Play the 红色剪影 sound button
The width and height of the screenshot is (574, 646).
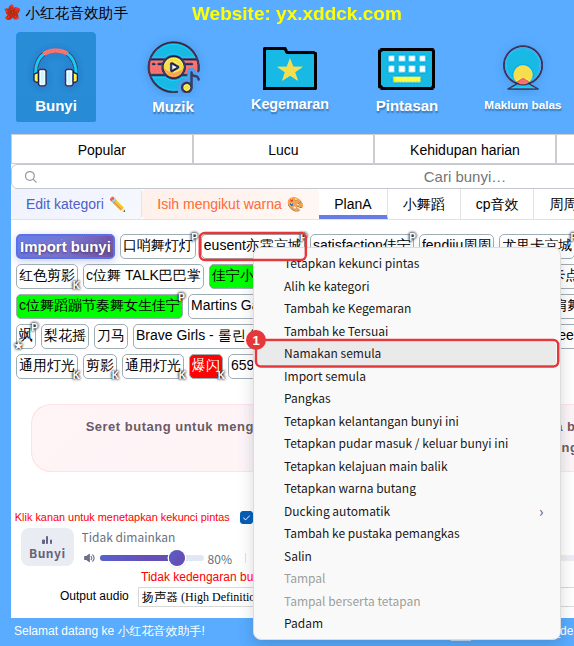click(47, 276)
